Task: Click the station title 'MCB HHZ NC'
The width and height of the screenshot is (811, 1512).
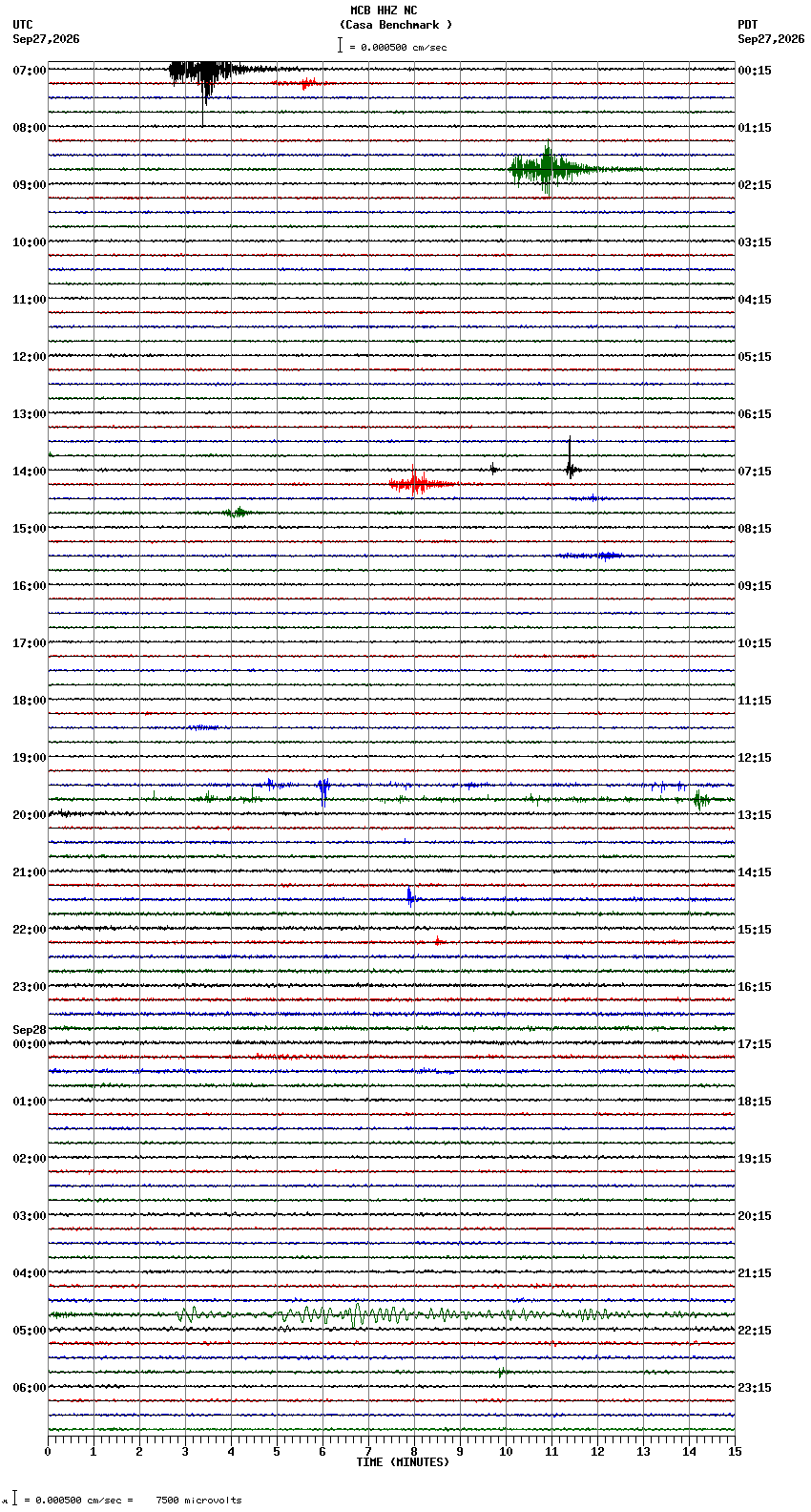Action: coord(384,10)
